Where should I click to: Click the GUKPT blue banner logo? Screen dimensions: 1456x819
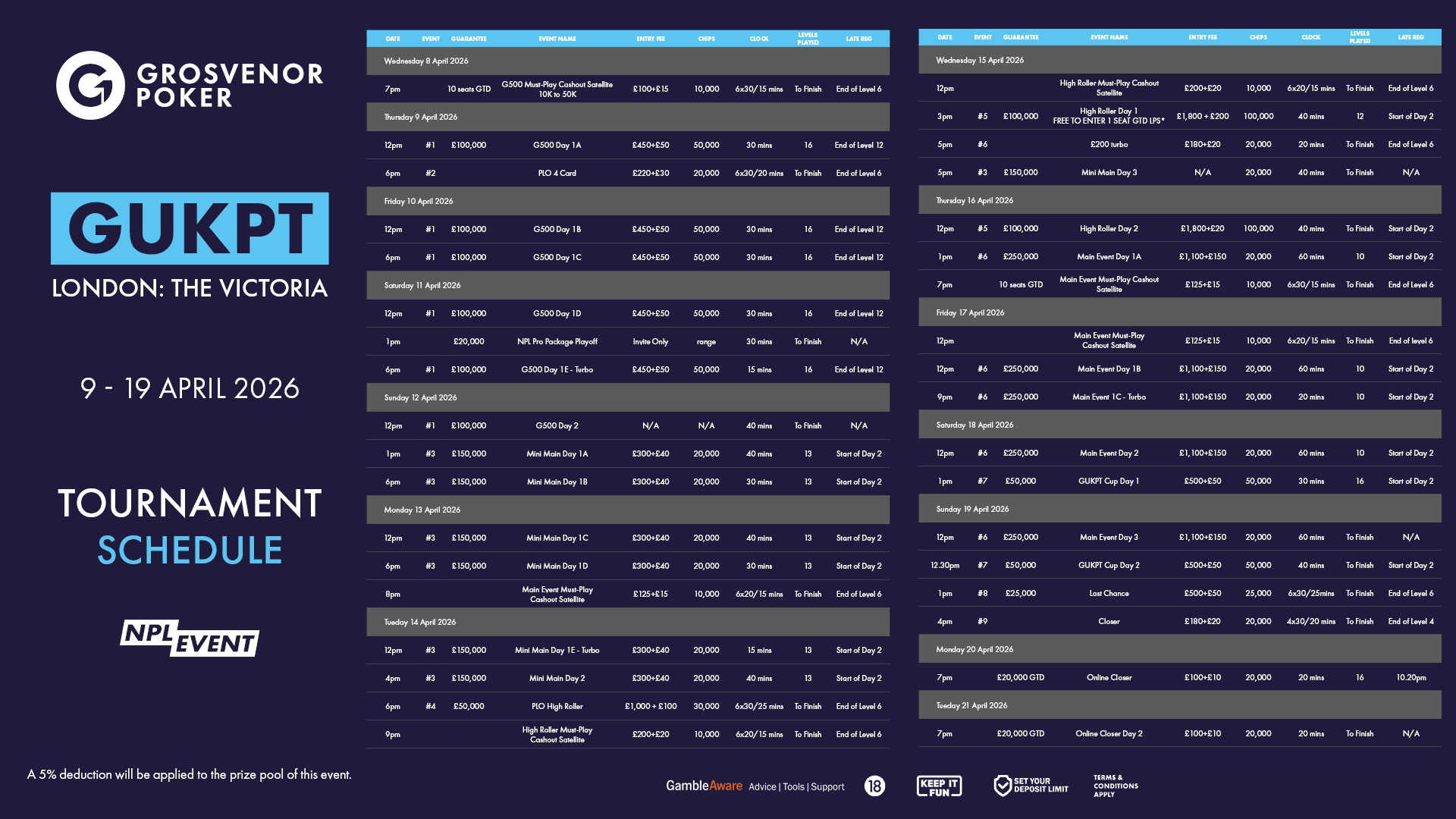pyautogui.click(x=190, y=227)
